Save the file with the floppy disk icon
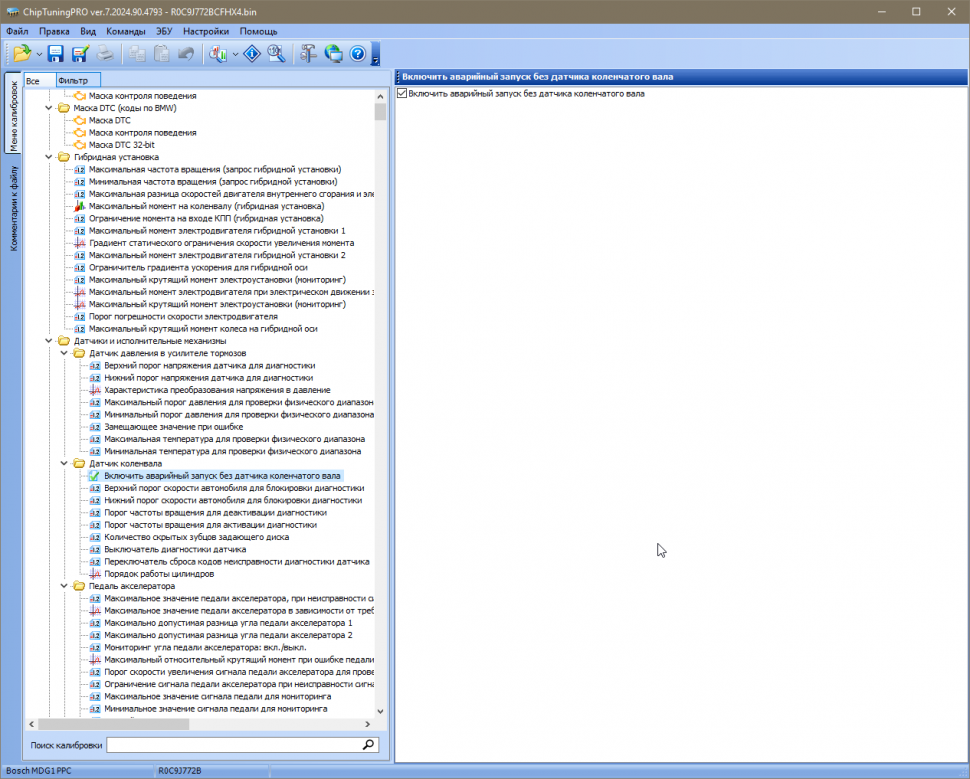970x779 pixels. click(x=55, y=54)
